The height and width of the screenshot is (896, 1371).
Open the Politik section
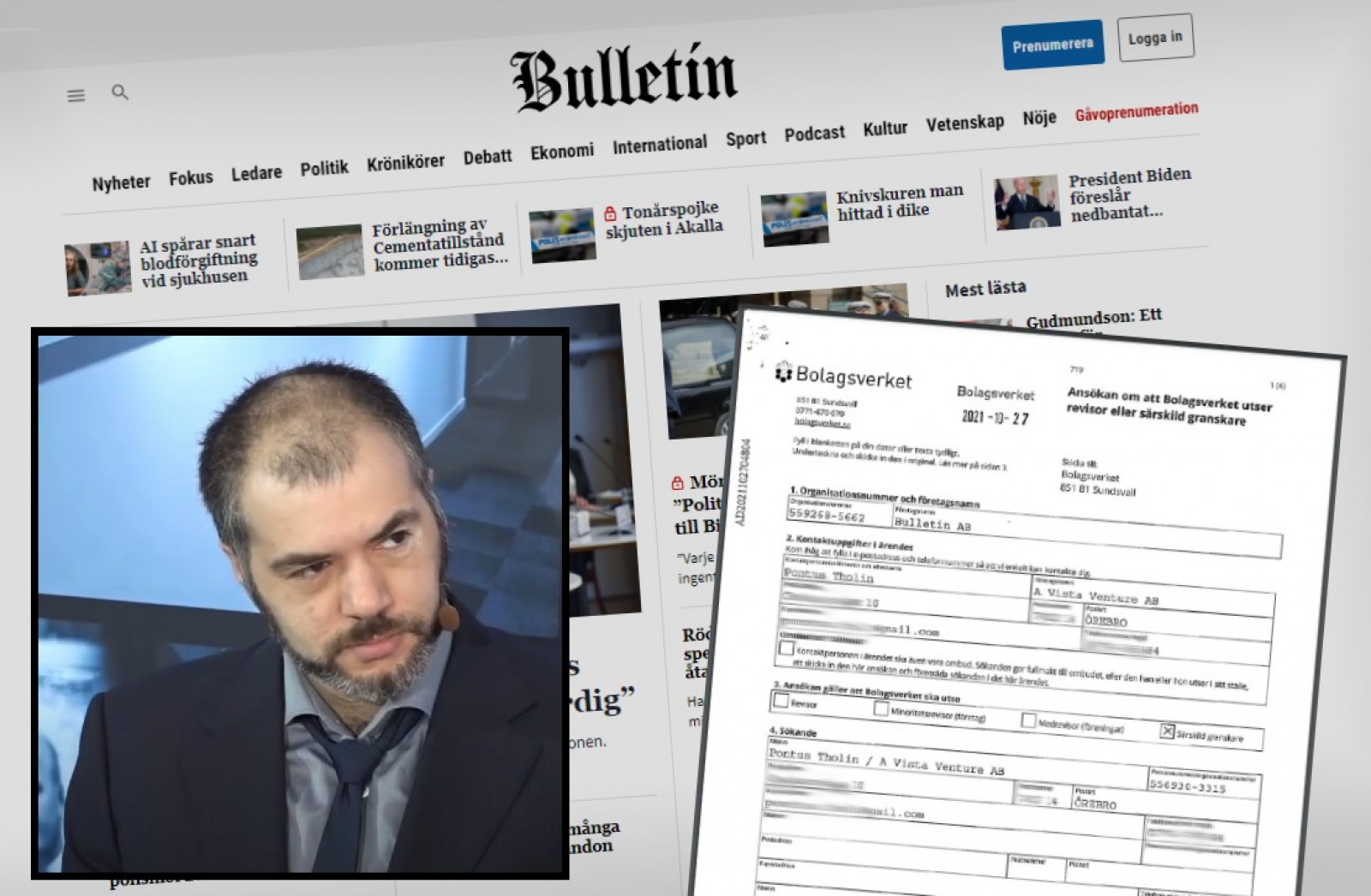click(x=324, y=168)
